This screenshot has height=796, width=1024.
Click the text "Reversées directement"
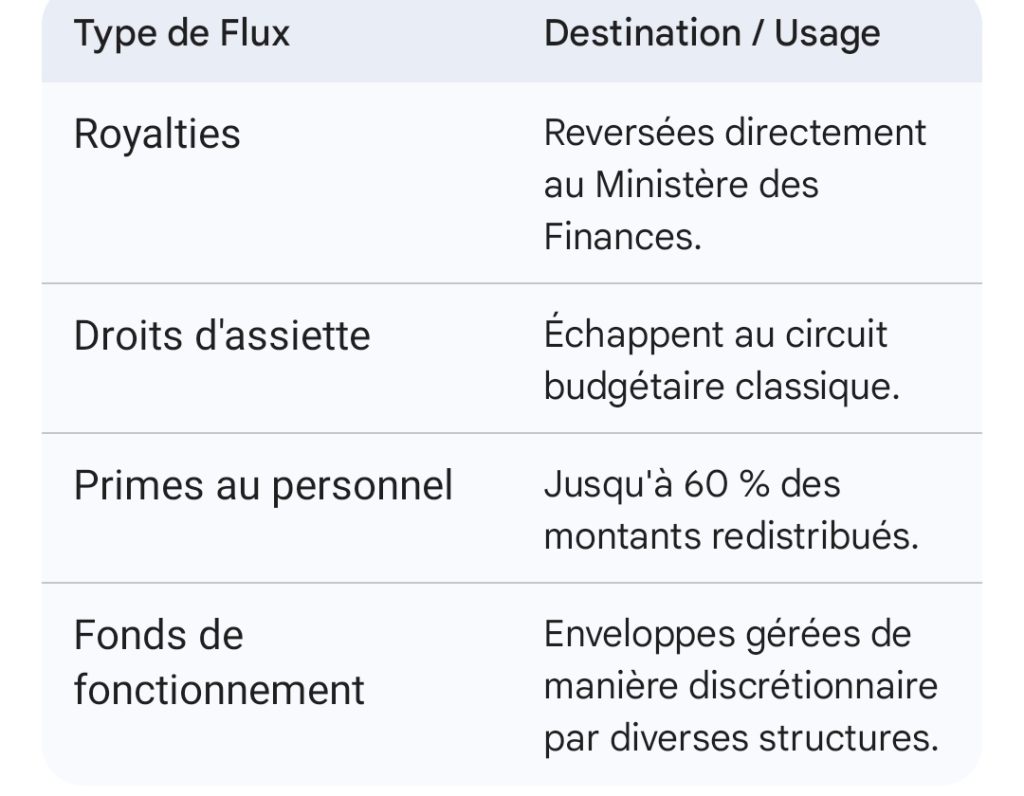735,133
